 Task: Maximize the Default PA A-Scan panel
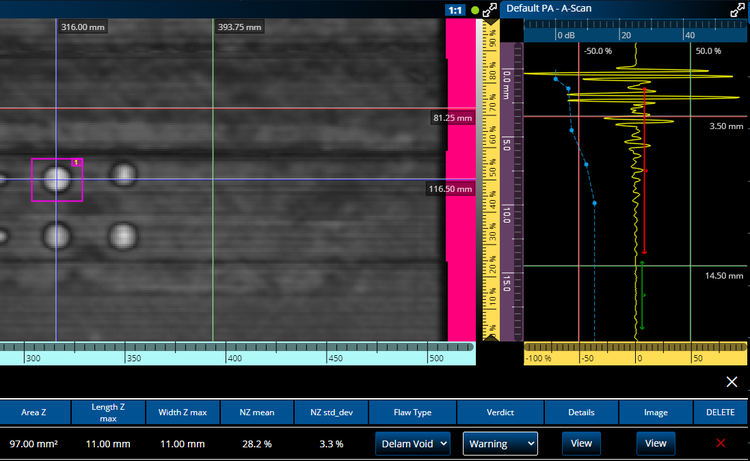tap(738, 9)
